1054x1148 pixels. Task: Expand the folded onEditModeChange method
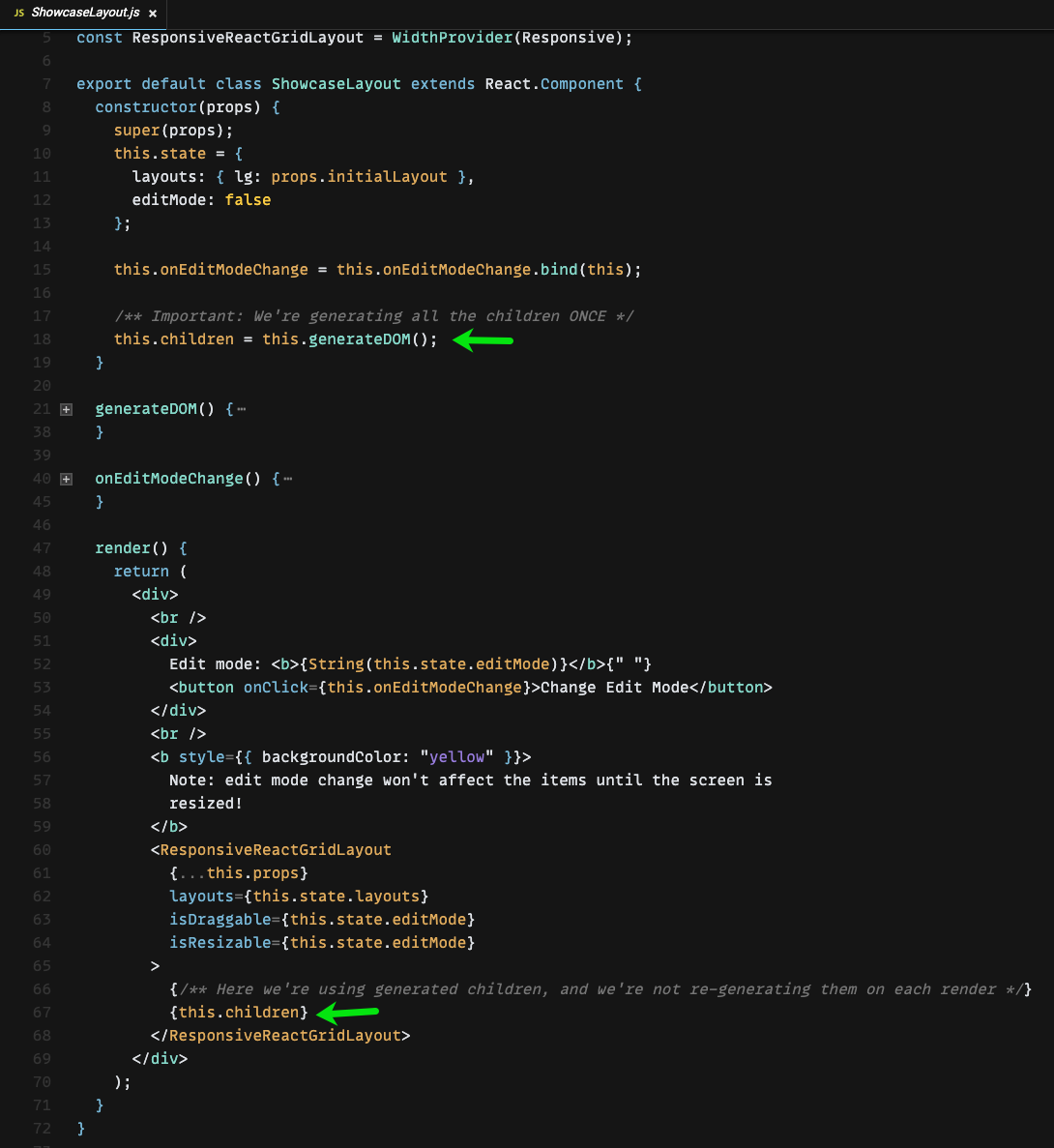[x=65, y=479]
